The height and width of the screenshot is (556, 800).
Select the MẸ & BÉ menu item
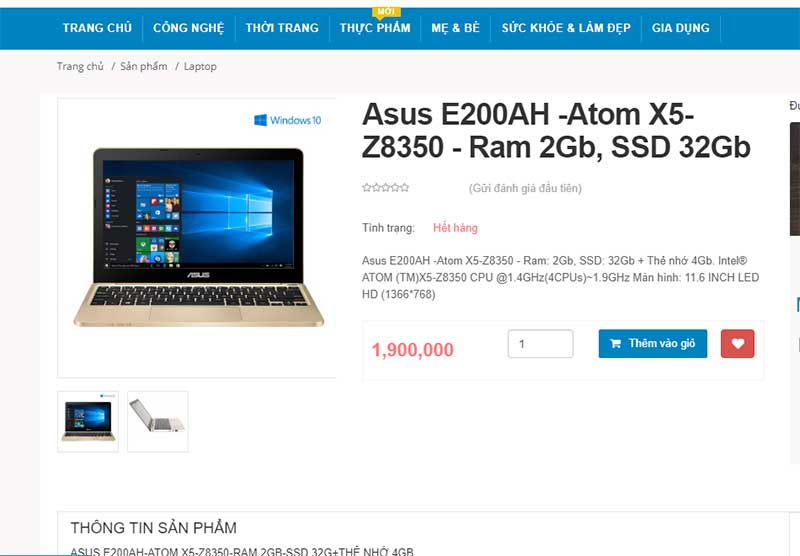(456, 28)
